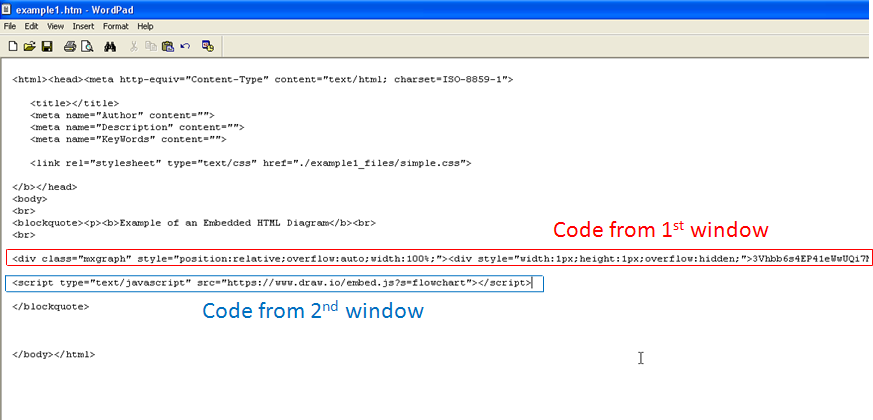Click the meta name="Description" line
This screenshot has width=873, height=420.
tap(138, 128)
